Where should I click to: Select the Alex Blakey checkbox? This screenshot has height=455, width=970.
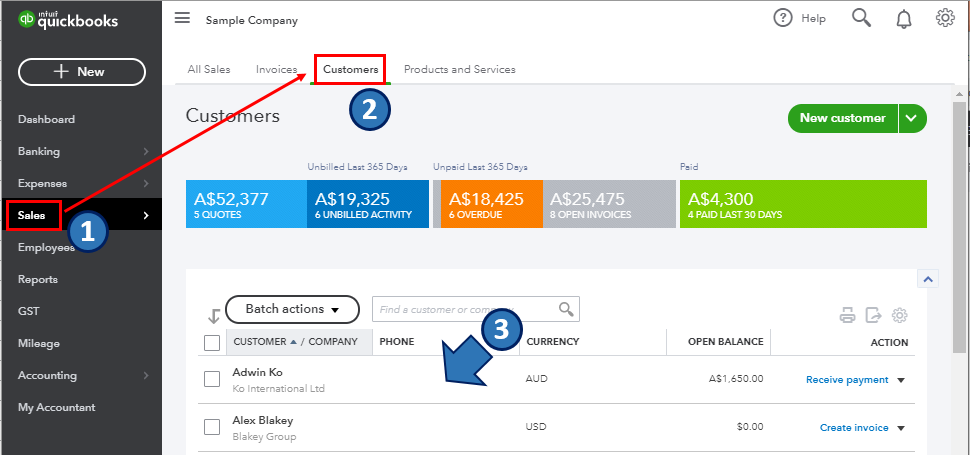pos(212,427)
